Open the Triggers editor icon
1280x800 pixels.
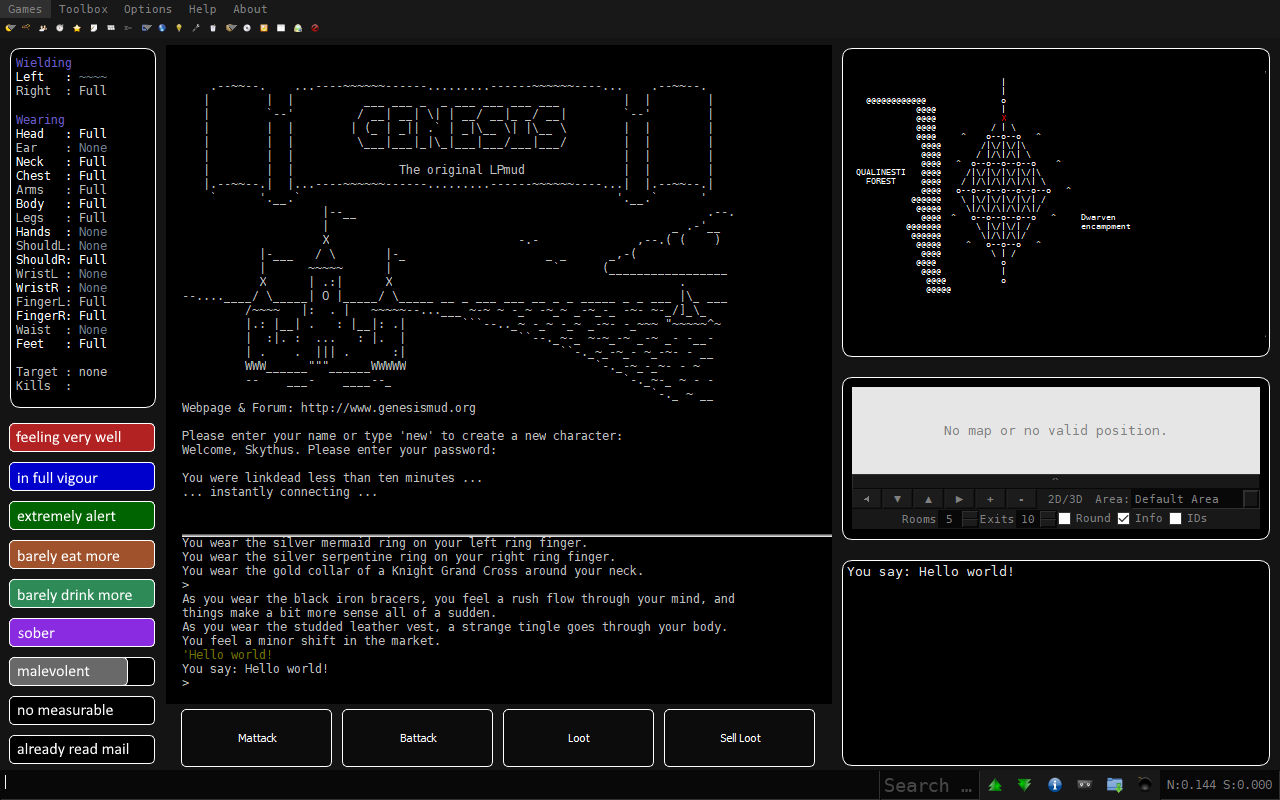tap(26, 28)
